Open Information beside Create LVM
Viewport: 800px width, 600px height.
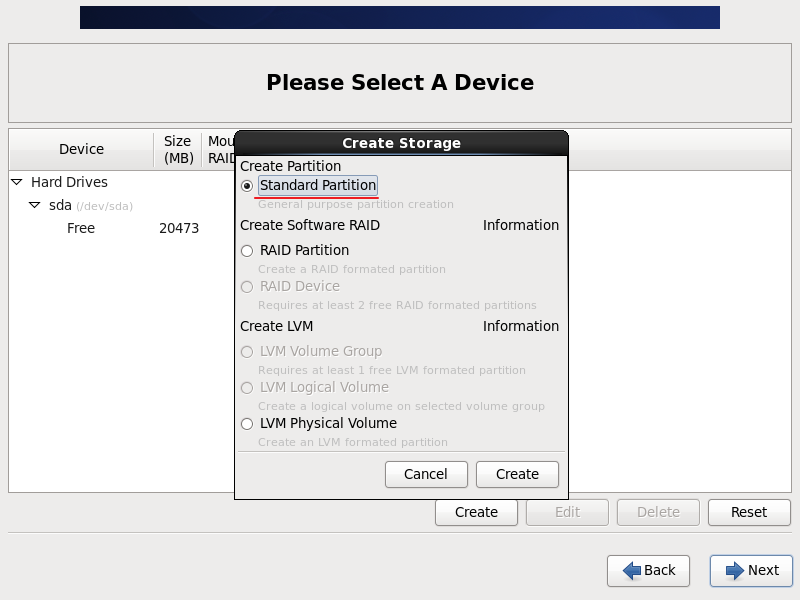click(x=520, y=326)
